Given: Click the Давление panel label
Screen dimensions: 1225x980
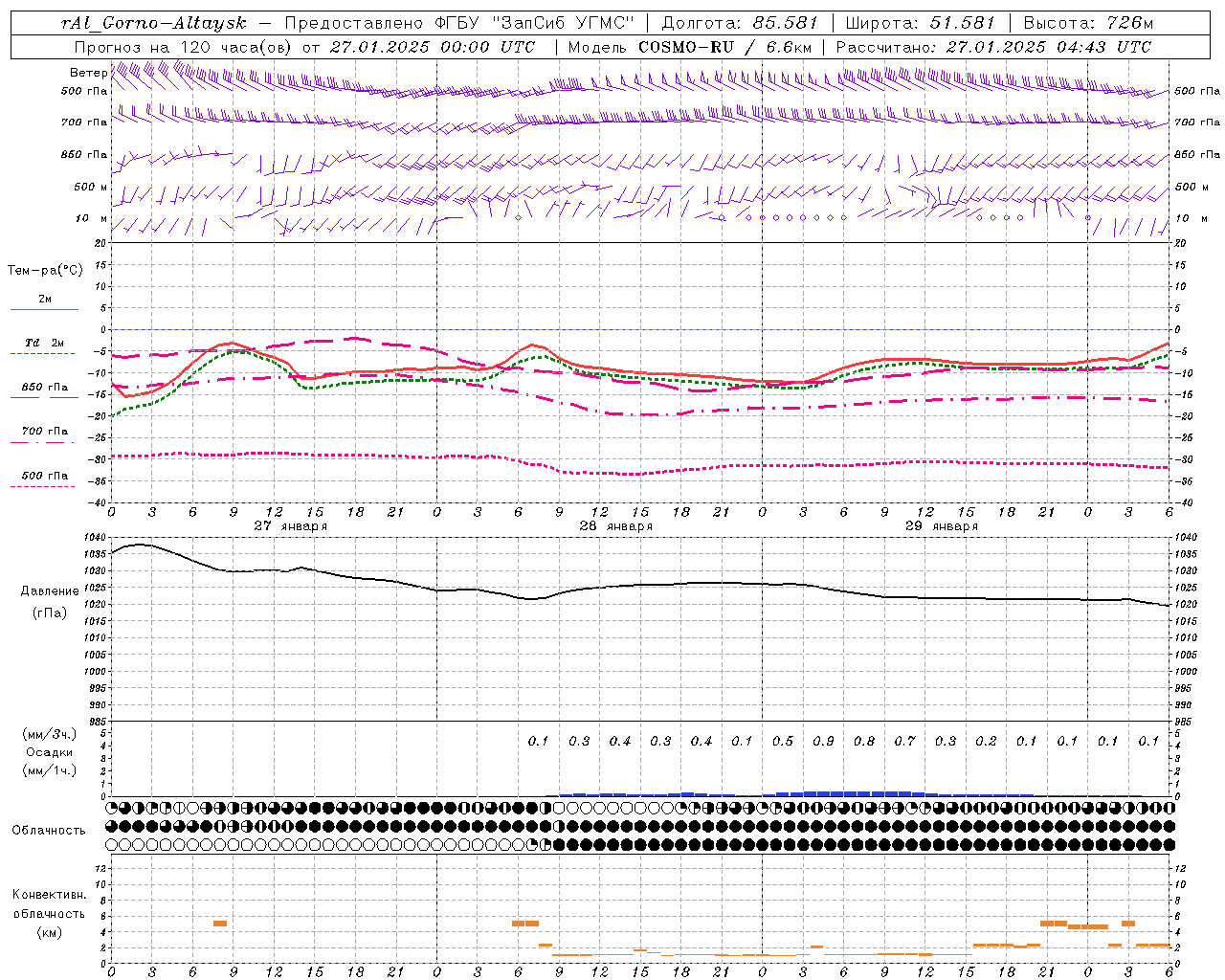Looking at the screenshot, I should [50, 591].
